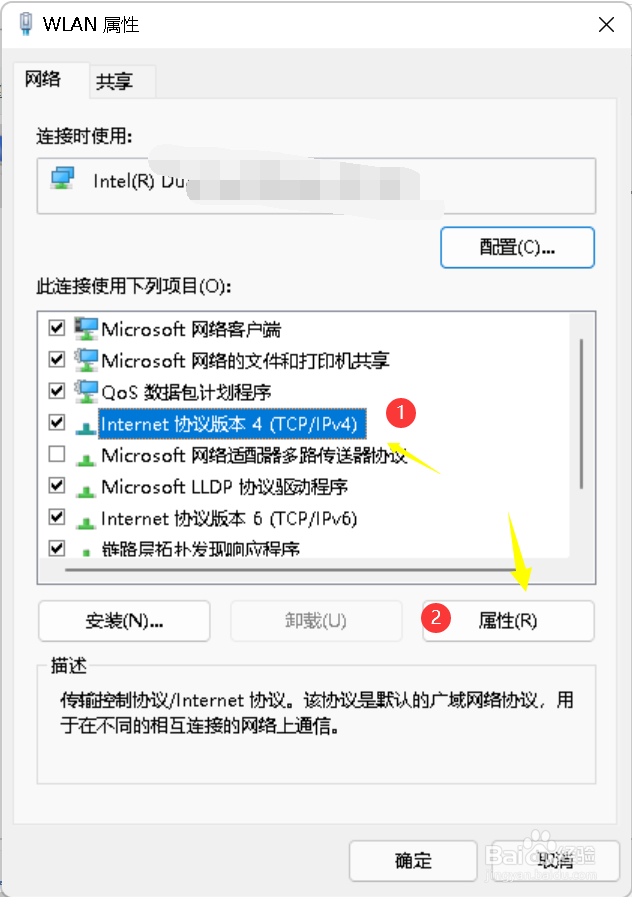Click the Internet 协议版本 4 protocol icon
632x897 pixels.
86,426
